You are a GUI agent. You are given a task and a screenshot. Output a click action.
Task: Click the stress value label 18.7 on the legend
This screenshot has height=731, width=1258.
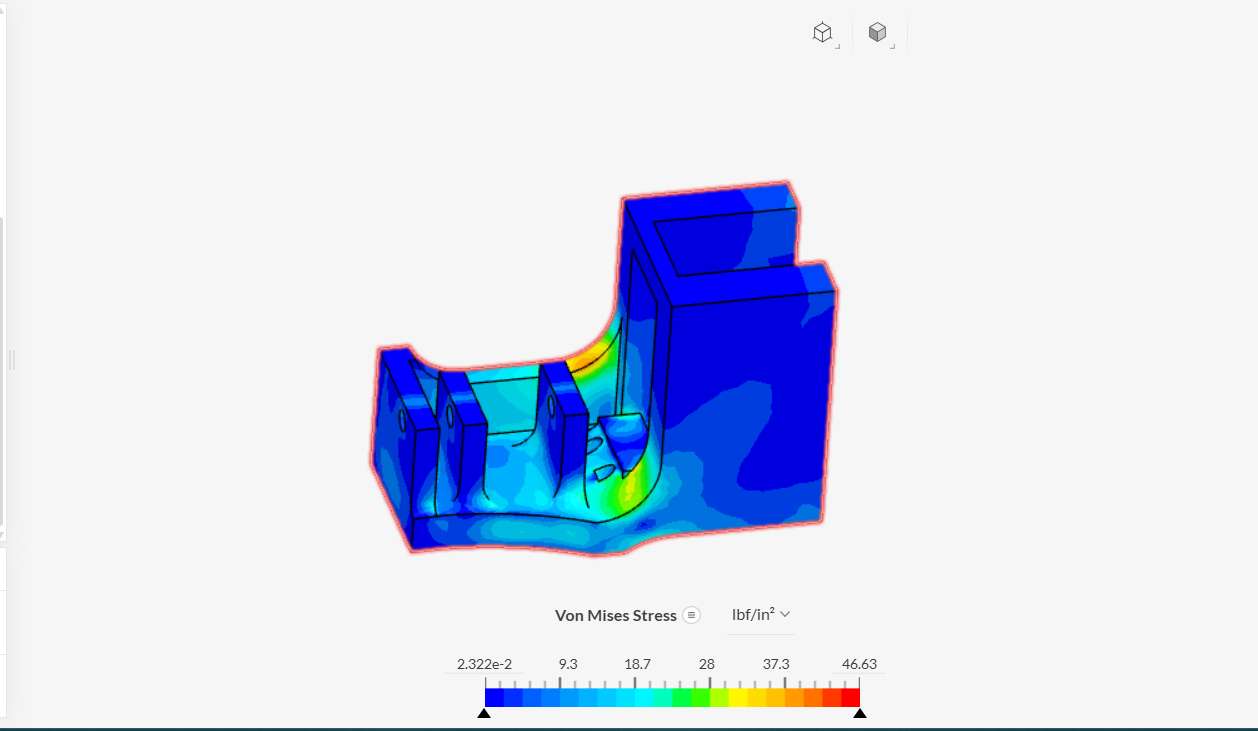click(x=637, y=663)
